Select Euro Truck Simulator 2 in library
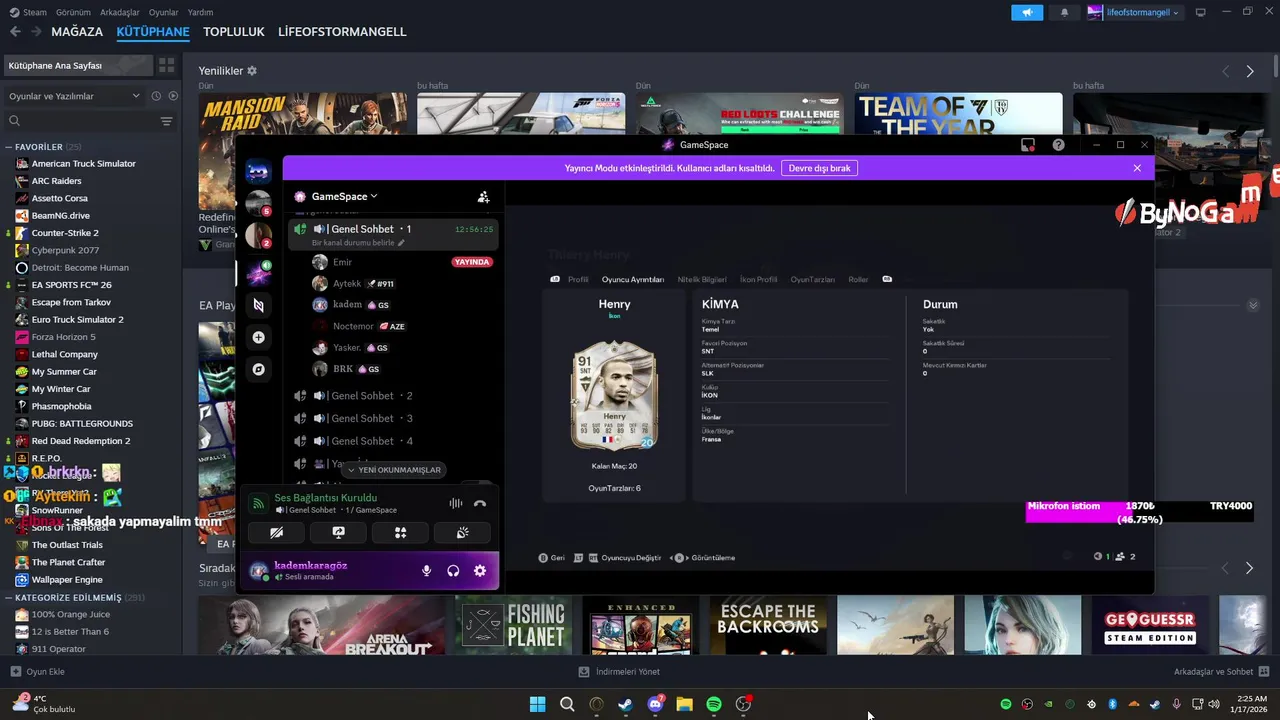1280x720 pixels. pos(78,319)
